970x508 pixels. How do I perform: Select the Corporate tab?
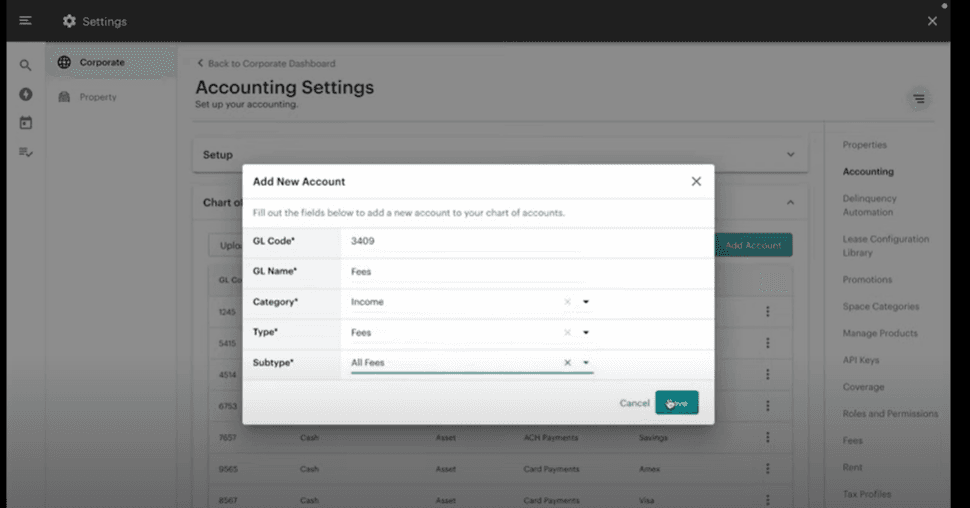coord(111,62)
